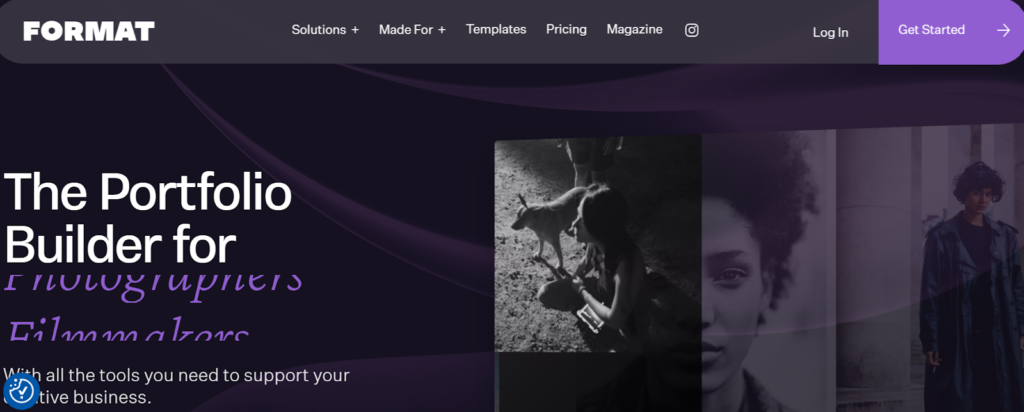
Task: Click the FORMAT logo
Action: tap(89, 31)
